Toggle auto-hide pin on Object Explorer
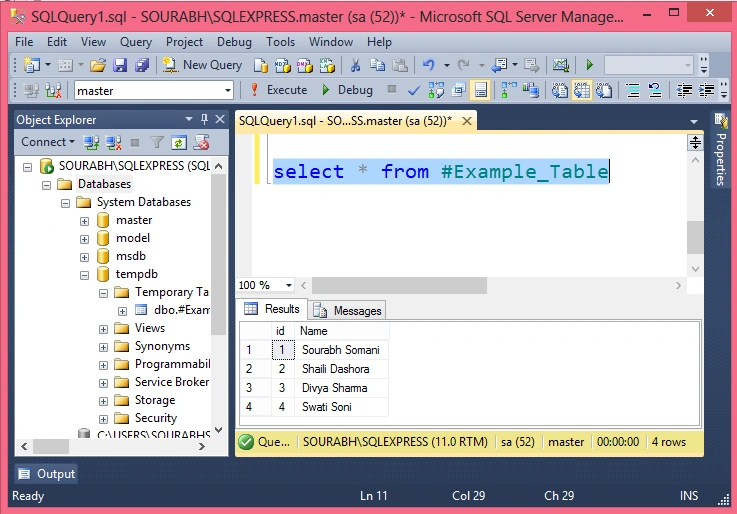Image resolution: width=737 pixels, height=514 pixels. tap(204, 119)
